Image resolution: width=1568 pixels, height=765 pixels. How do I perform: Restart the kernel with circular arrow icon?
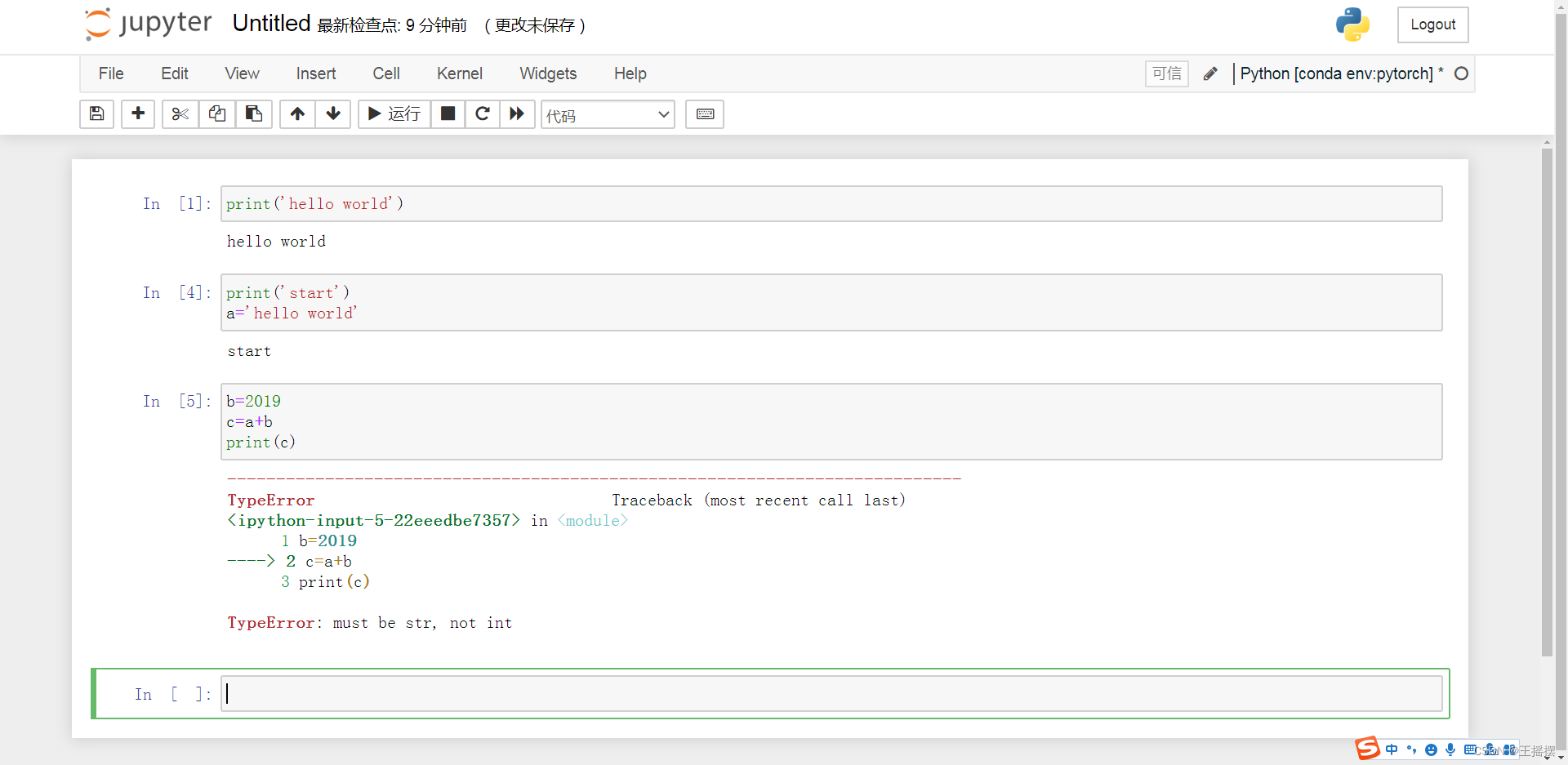tap(483, 113)
